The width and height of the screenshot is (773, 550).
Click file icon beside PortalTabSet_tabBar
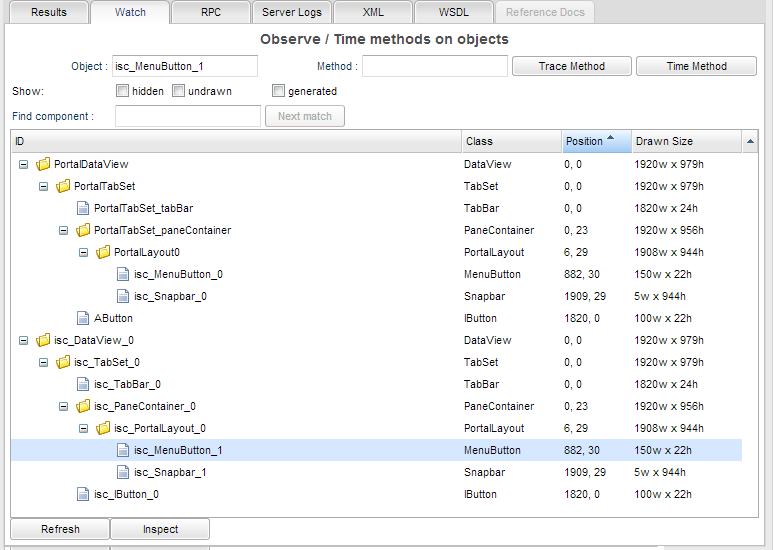83,208
